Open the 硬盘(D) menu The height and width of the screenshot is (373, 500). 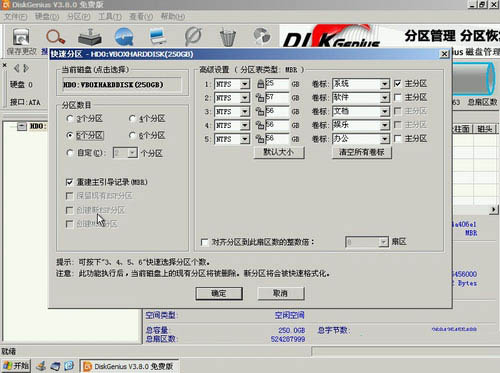pos(47,16)
